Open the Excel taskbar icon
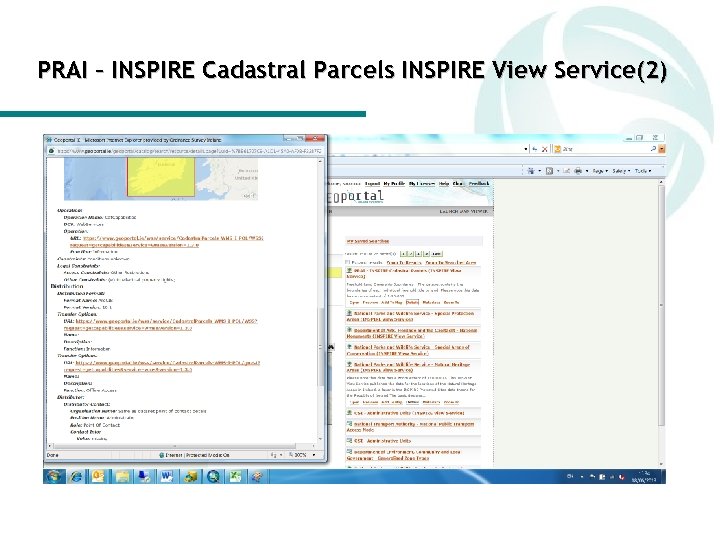 coord(236,477)
